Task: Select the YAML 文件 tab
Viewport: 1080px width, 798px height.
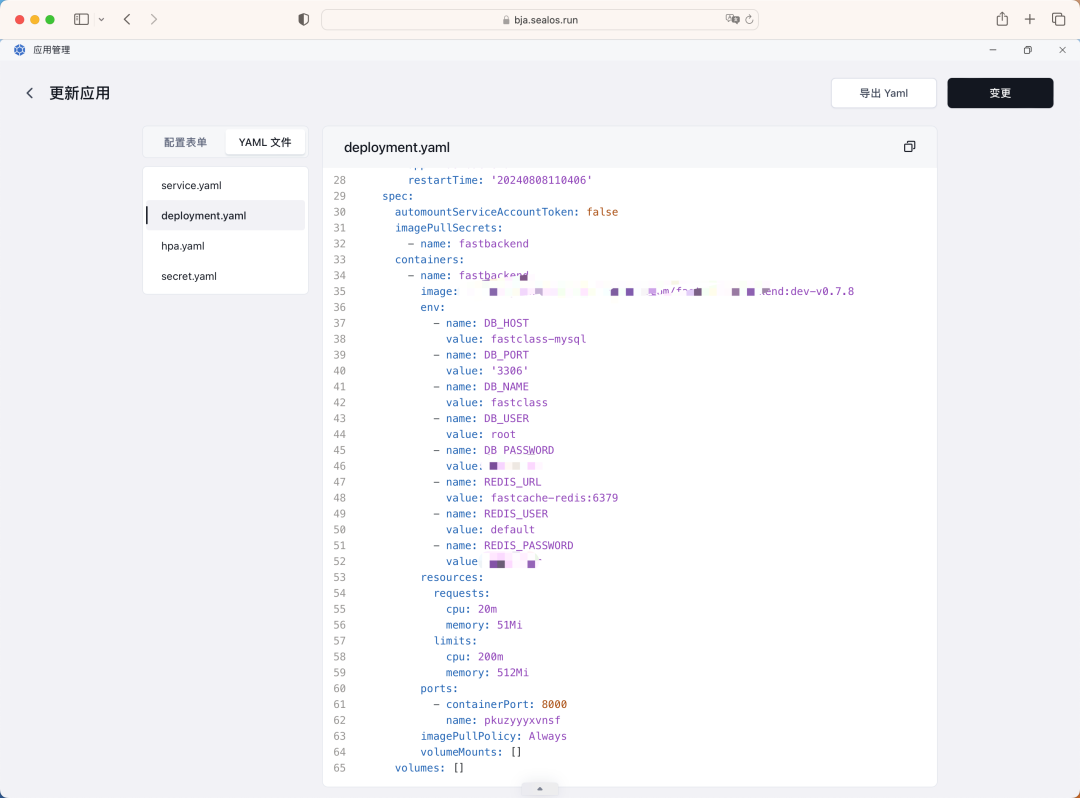Action: point(265,142)
